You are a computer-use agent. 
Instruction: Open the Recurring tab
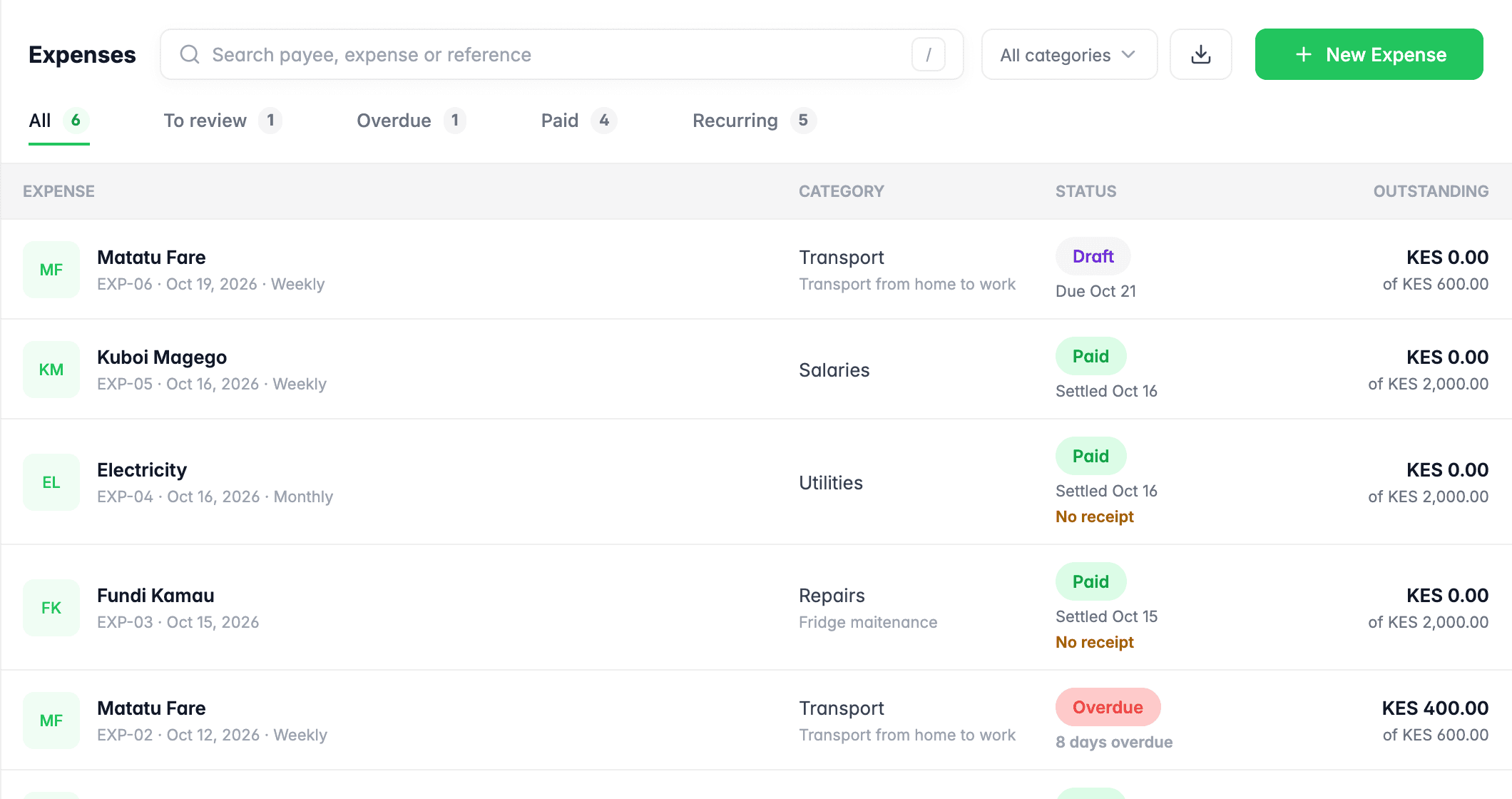tap(755, 121)
